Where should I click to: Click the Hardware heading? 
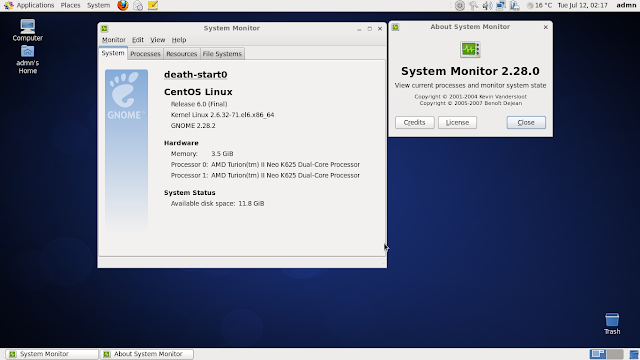pyautogui.click(x=181, y=143)
